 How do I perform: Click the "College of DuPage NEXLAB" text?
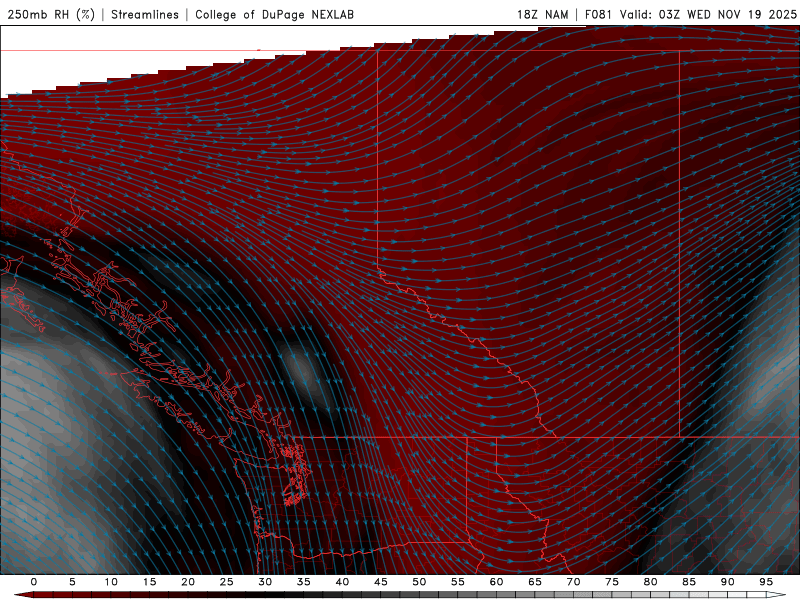274,14
